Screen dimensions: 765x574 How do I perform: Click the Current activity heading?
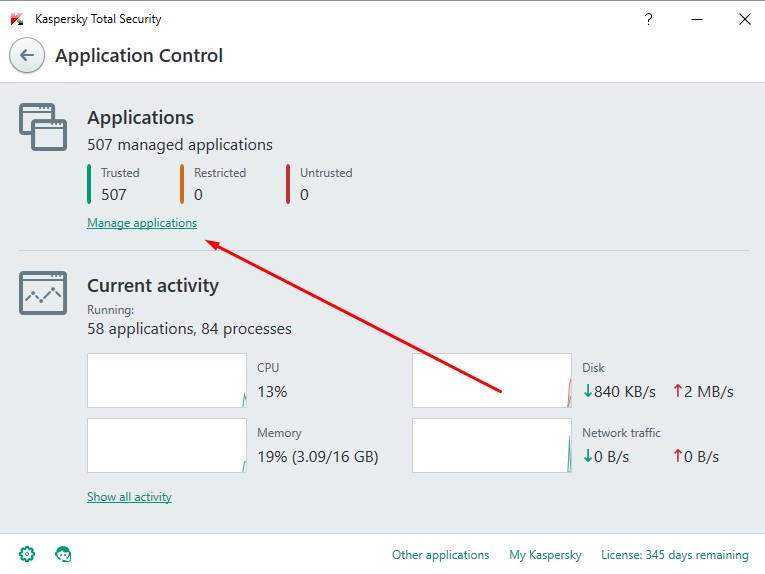[x=153, y=286]
